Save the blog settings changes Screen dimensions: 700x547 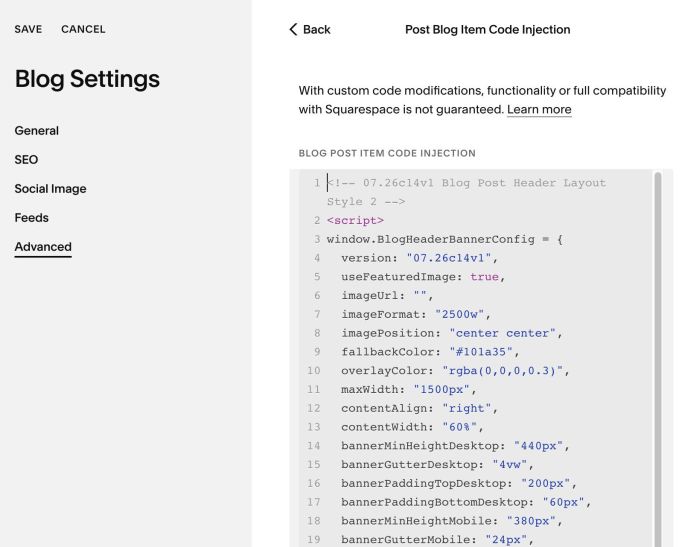click(28, 29)
